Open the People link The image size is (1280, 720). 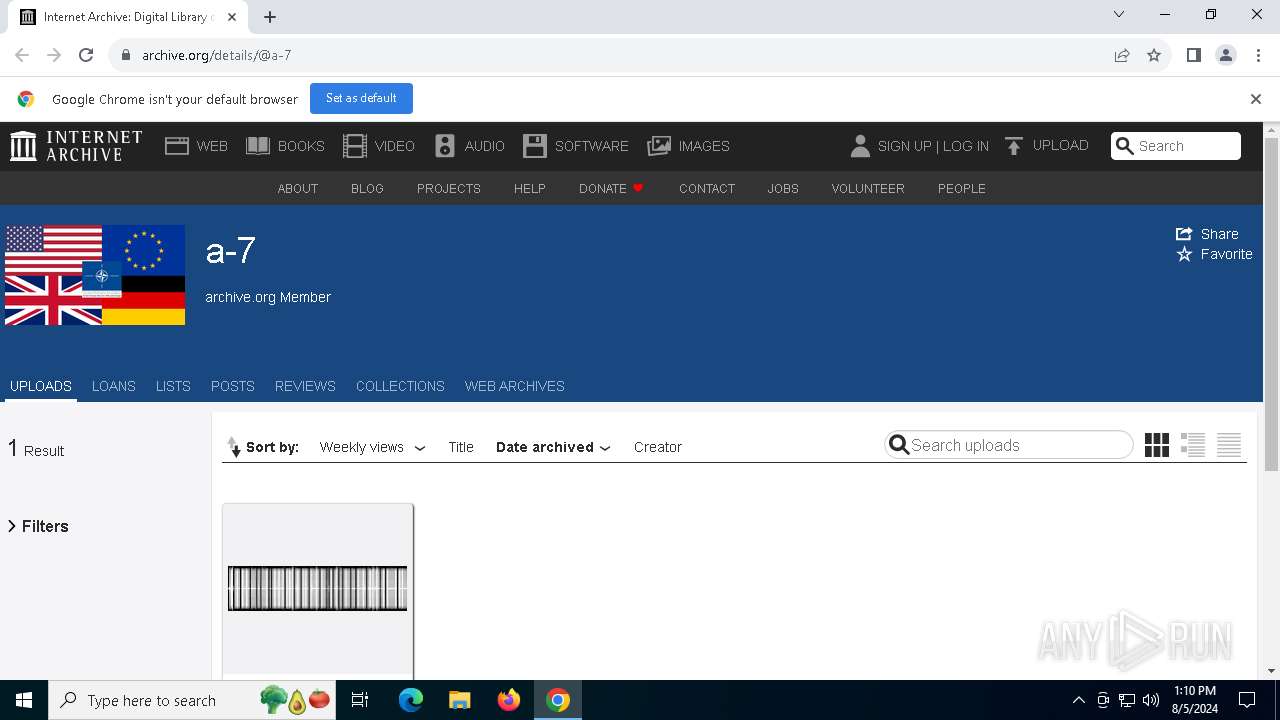click(962, 188)
